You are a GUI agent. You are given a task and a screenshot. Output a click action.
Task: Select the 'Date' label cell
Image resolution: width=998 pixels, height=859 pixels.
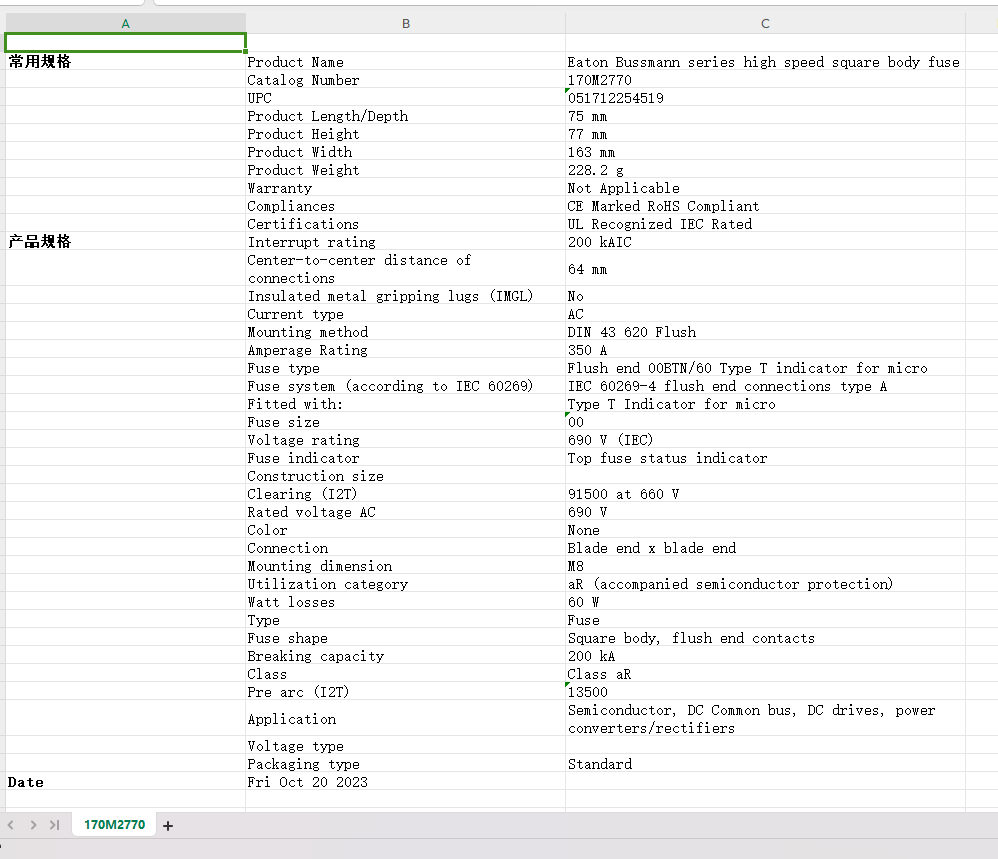[125, 781]
